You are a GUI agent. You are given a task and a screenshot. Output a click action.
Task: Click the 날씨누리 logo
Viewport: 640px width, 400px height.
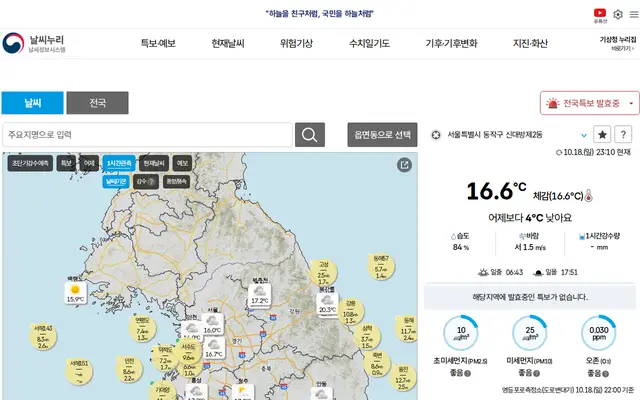click(x=34, y=43)
